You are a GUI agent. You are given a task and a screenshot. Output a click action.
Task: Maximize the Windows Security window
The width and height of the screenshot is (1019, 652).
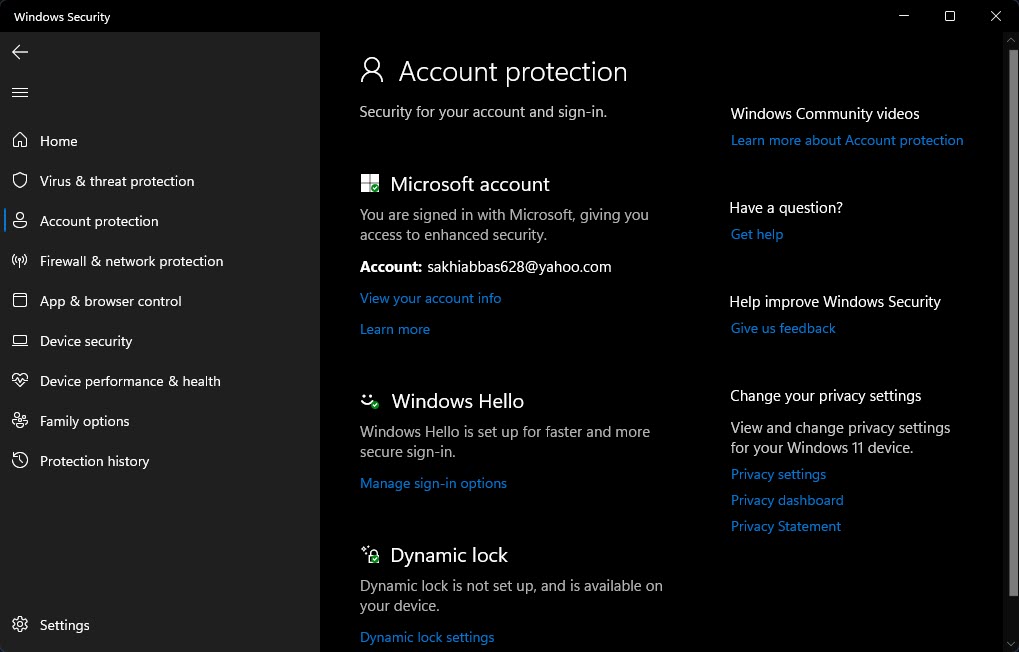coord(949,16)
